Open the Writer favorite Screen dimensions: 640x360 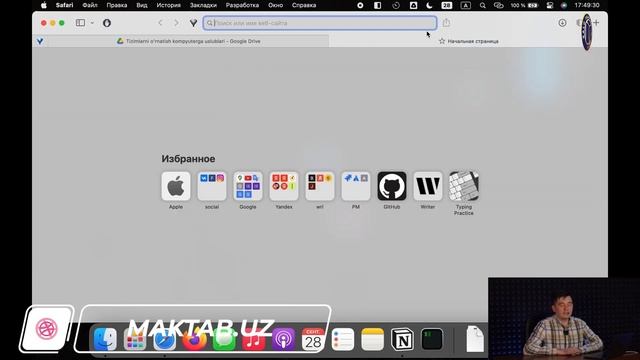point(428,186)
